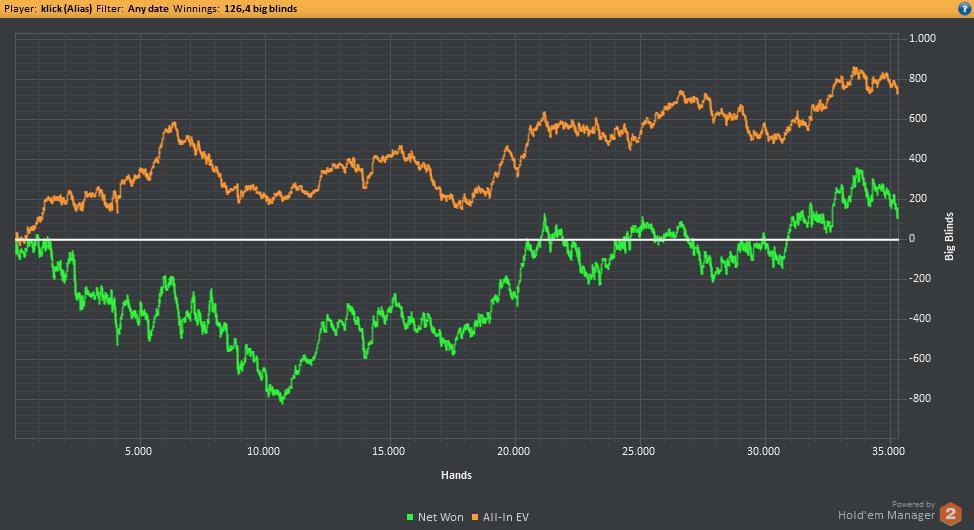Click the Hold'em Manager 2 logo
The image size is (974, 530).
pyautogui.click(x=950, y=514)
